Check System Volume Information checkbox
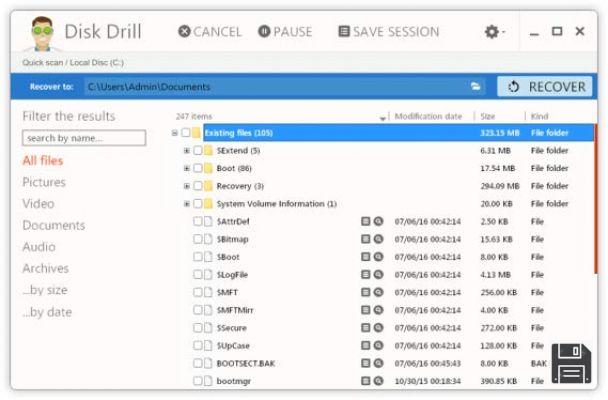Viewport: 608px width, 400px height. pyautogui.click(x=198, y=203)
